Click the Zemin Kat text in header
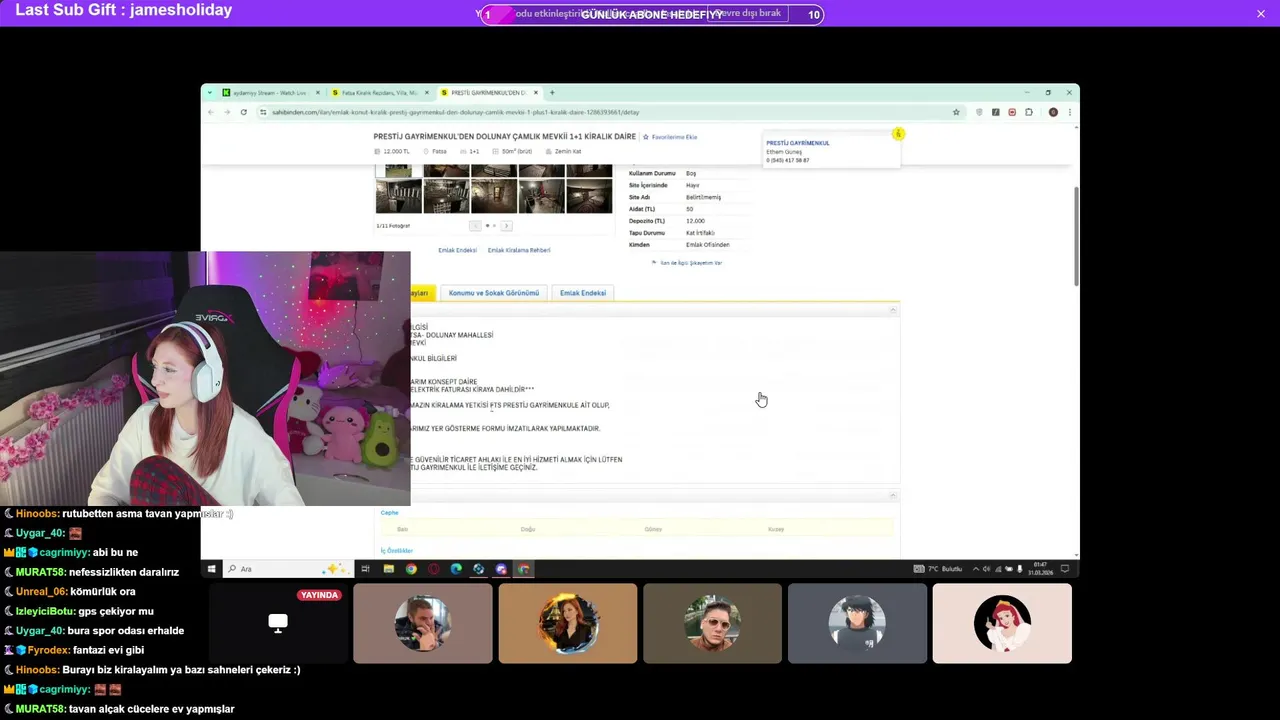 pos(568,152)
